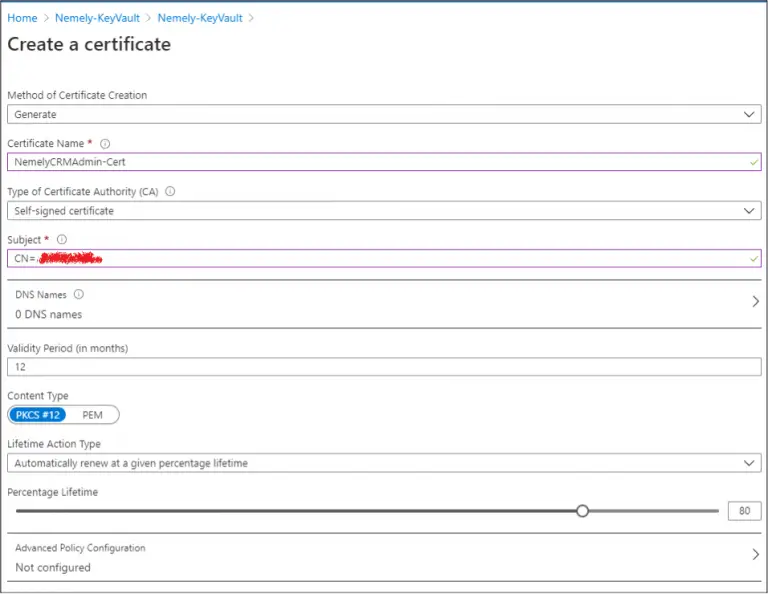Open DNS Names configuration chevron
The image size is (768, 594).
[755, 302]
